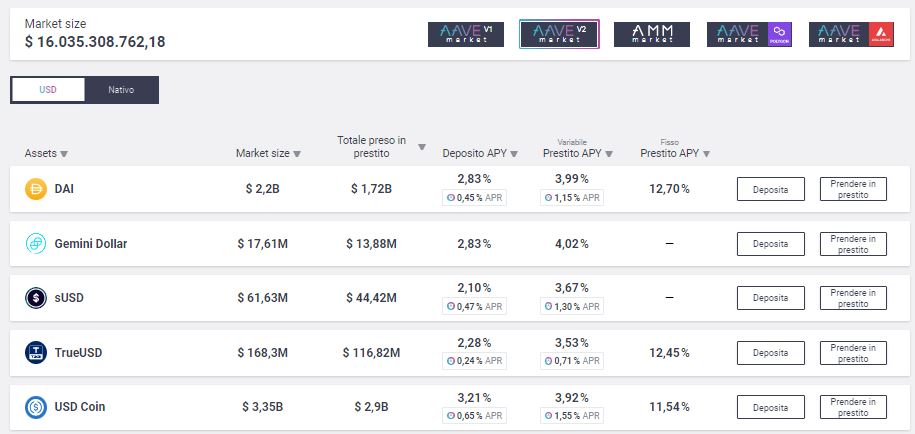Open the USD Coin asset name
Screen dimensions: 915x434
[x=80, y=407]
